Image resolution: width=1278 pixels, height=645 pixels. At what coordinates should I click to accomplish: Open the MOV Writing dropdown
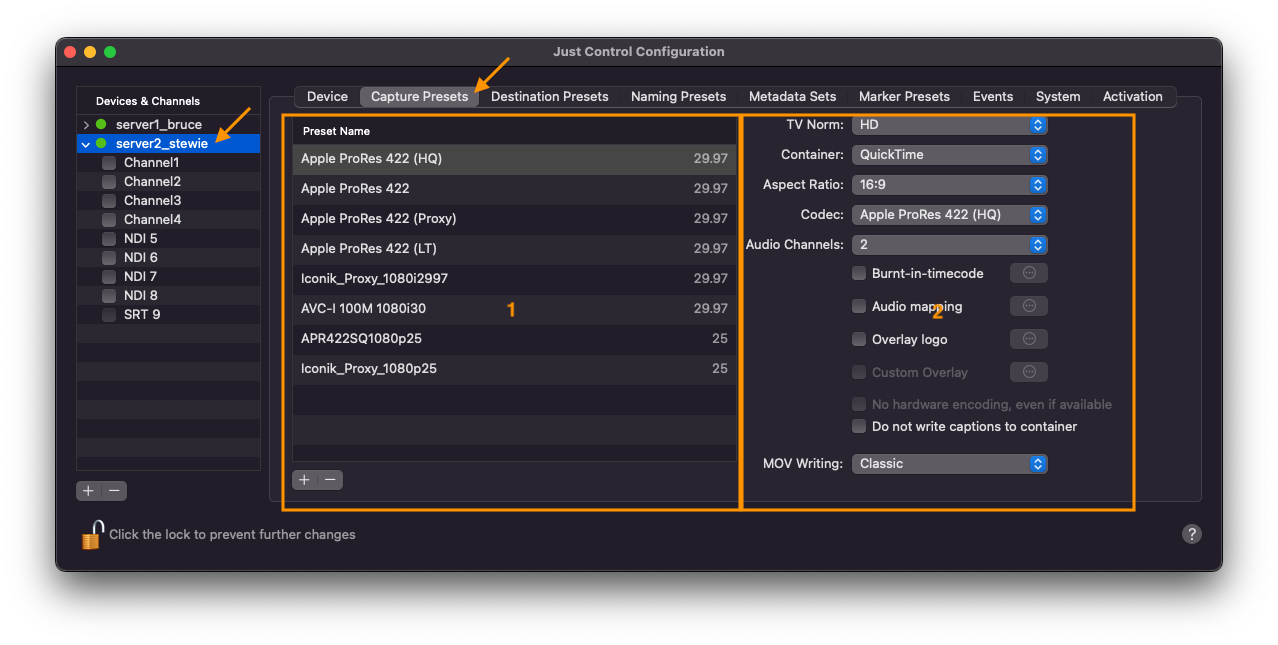(949, 464)
